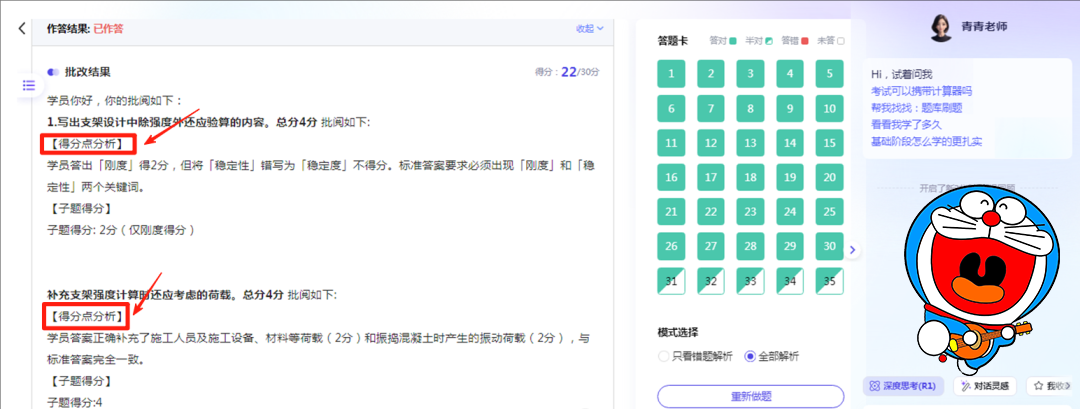Click the 青青老师 avatar picture
This screenshot has height=409, width=1080.
(x=941, y=29)
